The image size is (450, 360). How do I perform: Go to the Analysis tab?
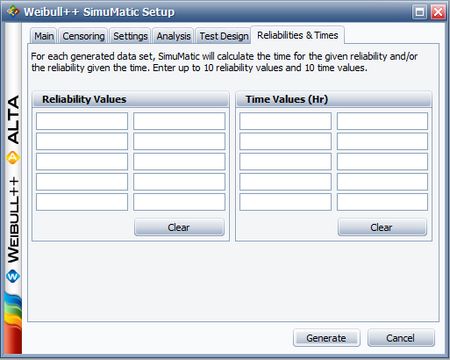(173, 36)
